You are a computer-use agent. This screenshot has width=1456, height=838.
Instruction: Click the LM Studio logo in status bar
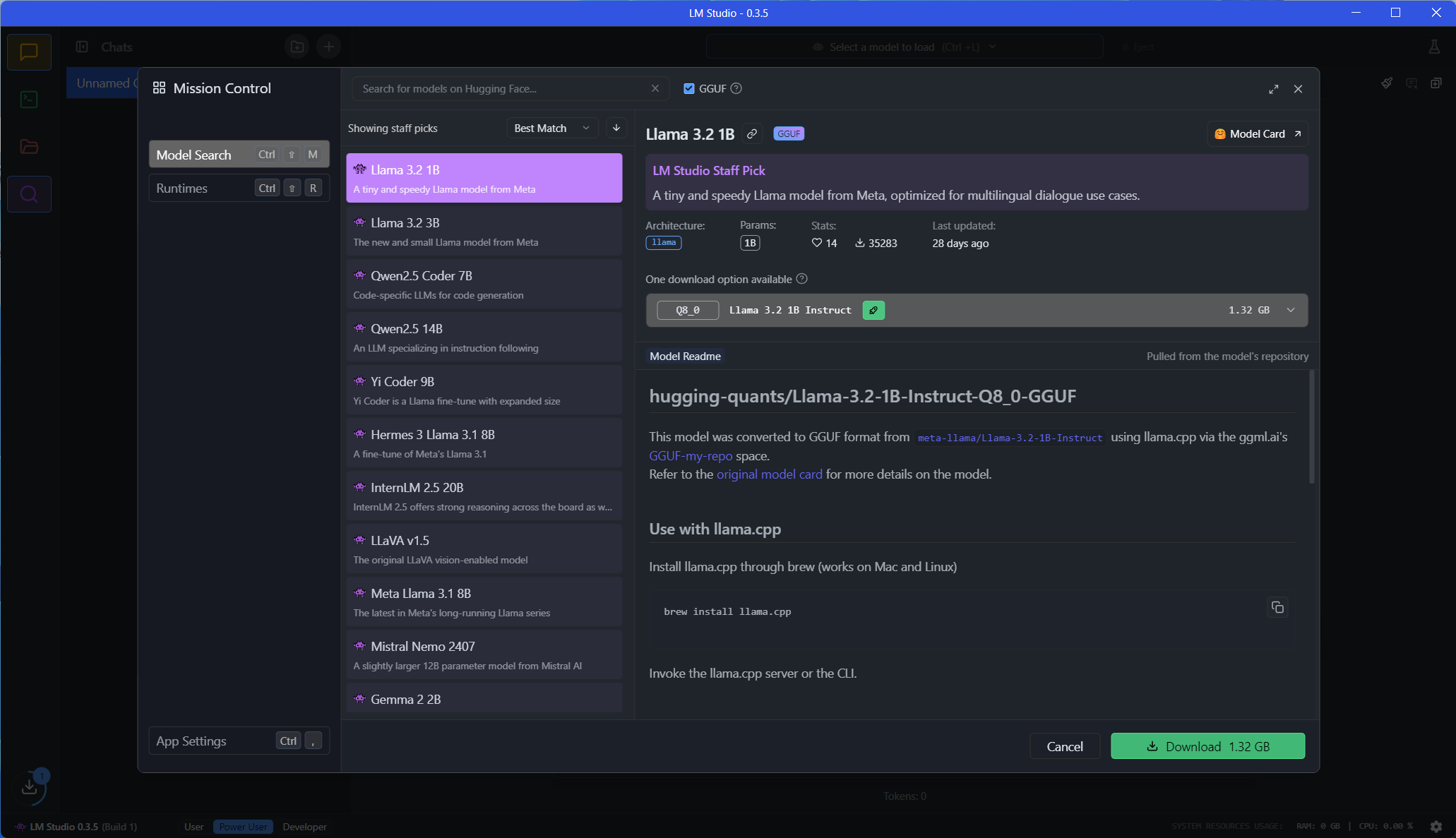click(20, 827)
